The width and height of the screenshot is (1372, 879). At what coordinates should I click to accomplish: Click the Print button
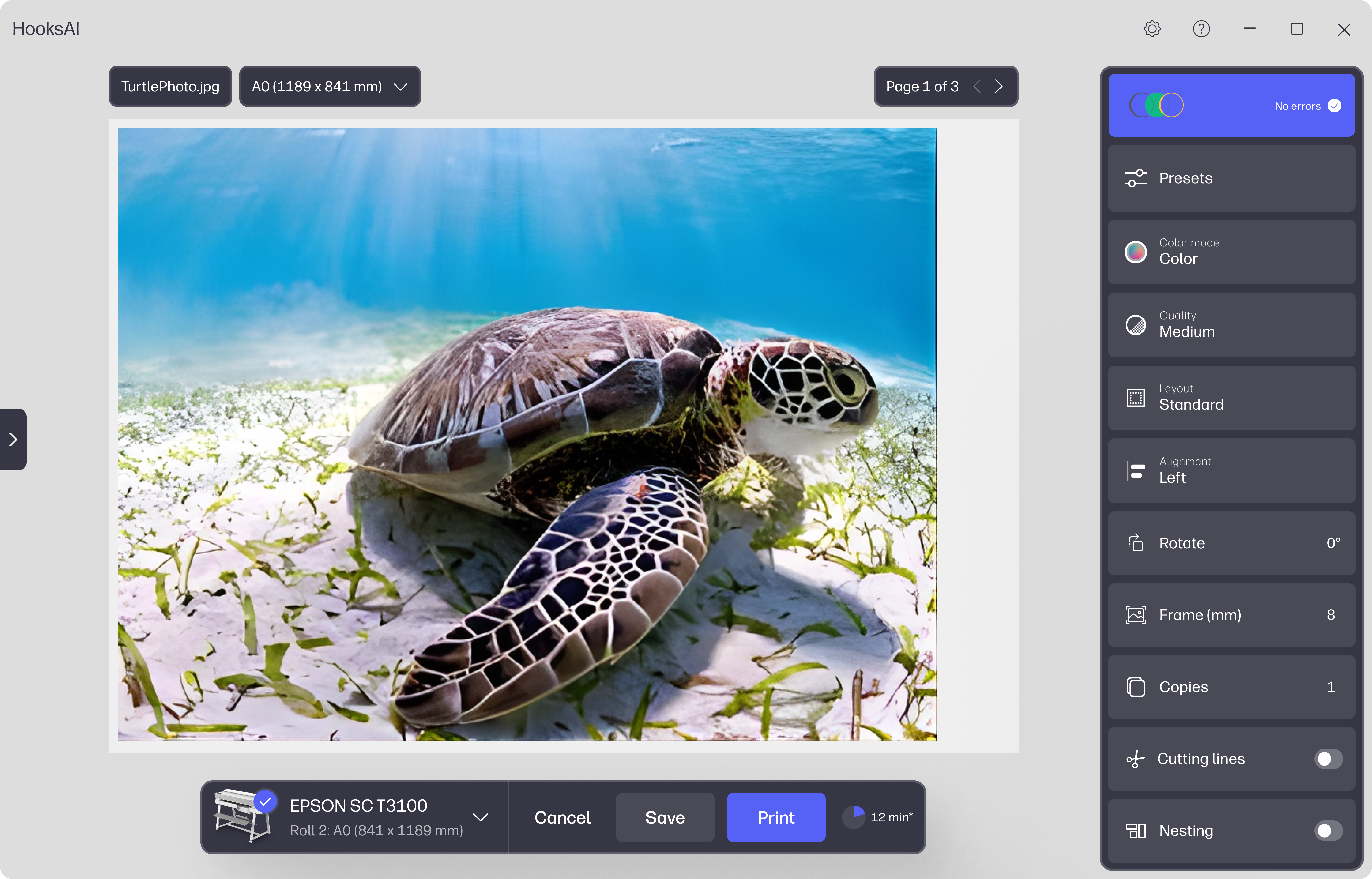click(776, 817)
